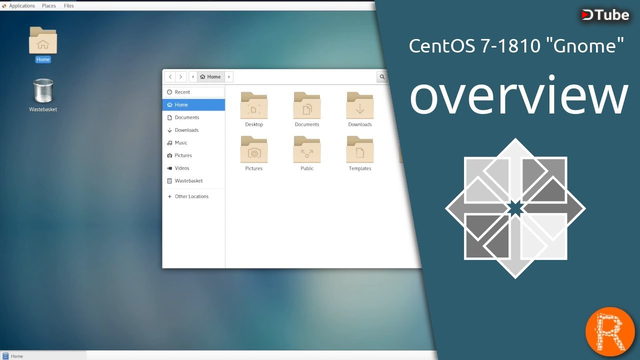Screen dimensions: 640x360
Task: Click the orange R channel badge
Action: tap(610, 331)
